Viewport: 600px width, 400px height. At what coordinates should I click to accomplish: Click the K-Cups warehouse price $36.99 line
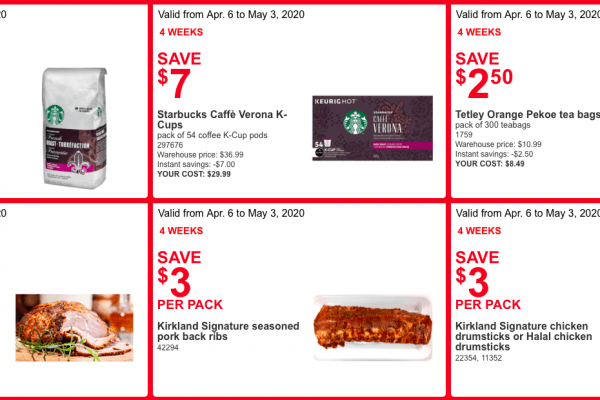click(x=200, y=154)
